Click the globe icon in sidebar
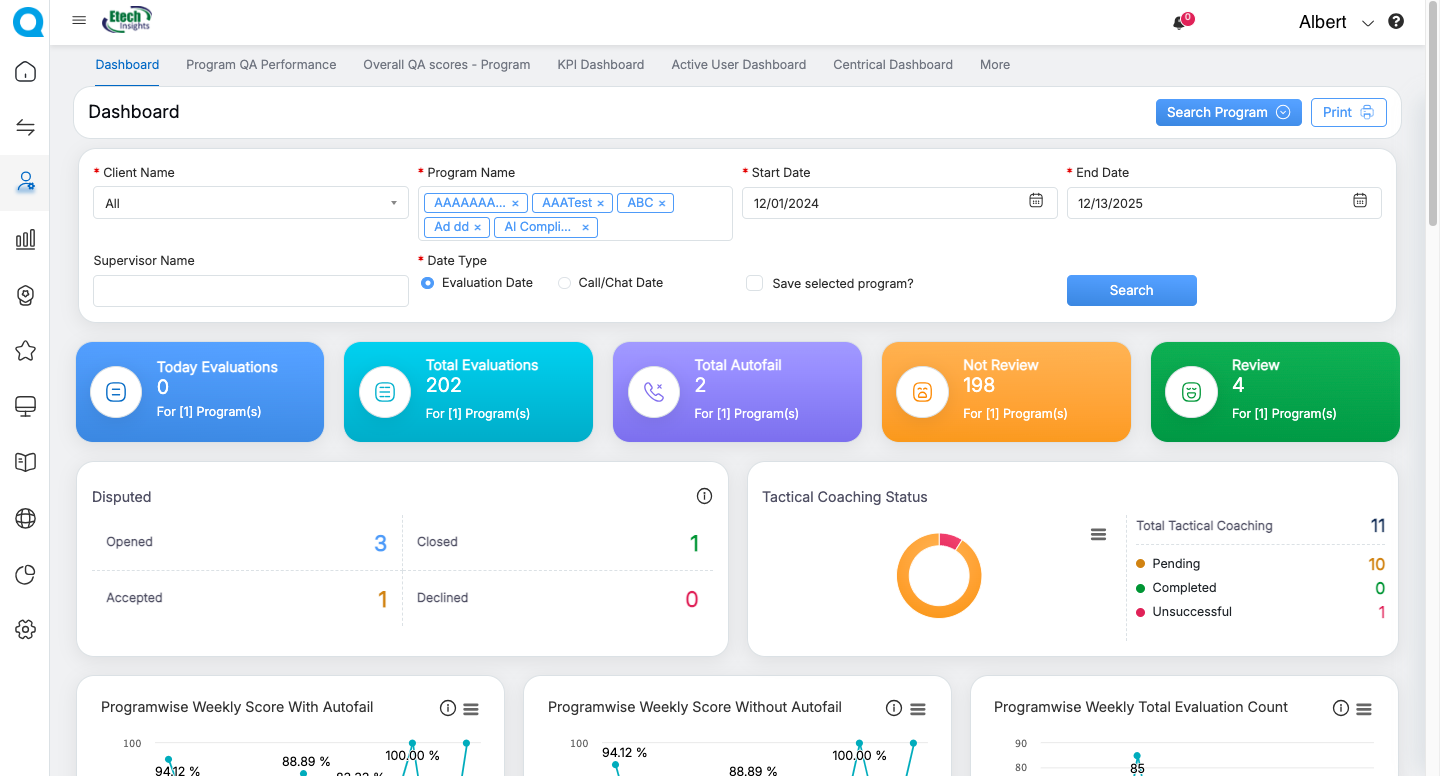Screen dimensions: 1440x776 (x=25, y=518)
